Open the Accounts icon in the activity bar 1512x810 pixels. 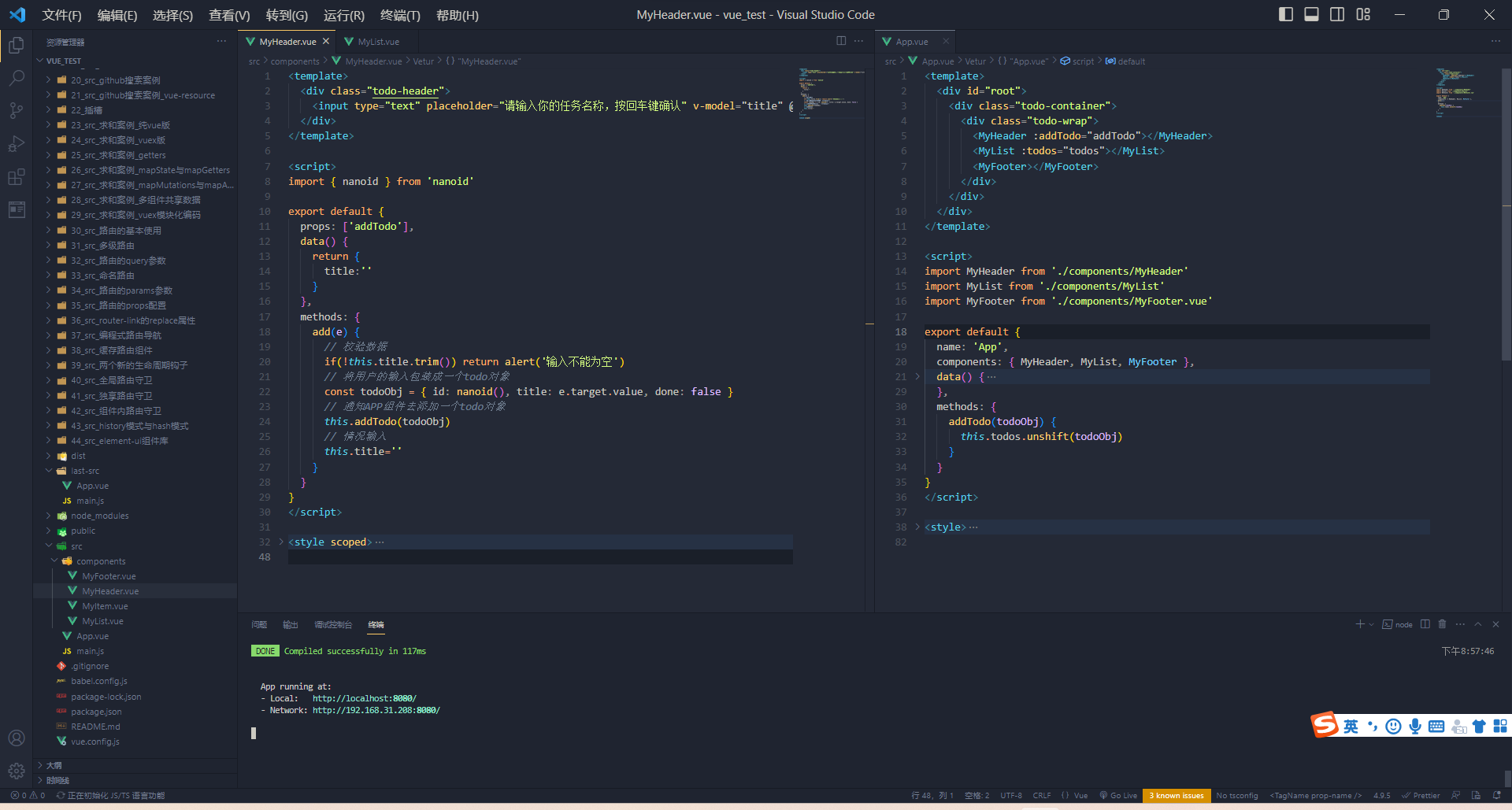[16, 738]
